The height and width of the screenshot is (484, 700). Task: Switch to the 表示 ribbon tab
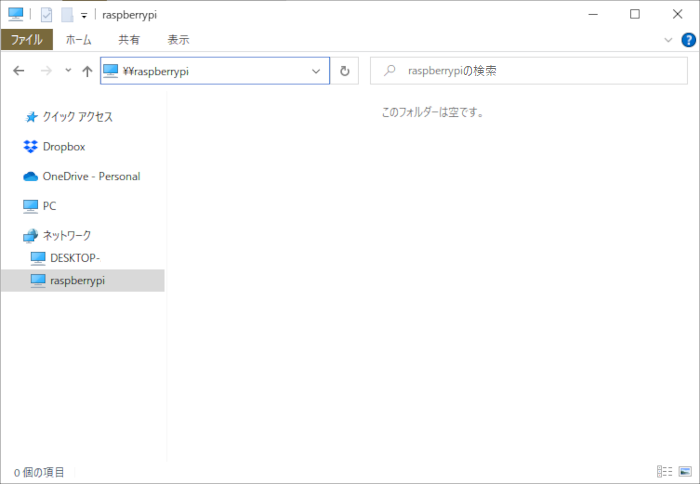click(x=178, y=40)
